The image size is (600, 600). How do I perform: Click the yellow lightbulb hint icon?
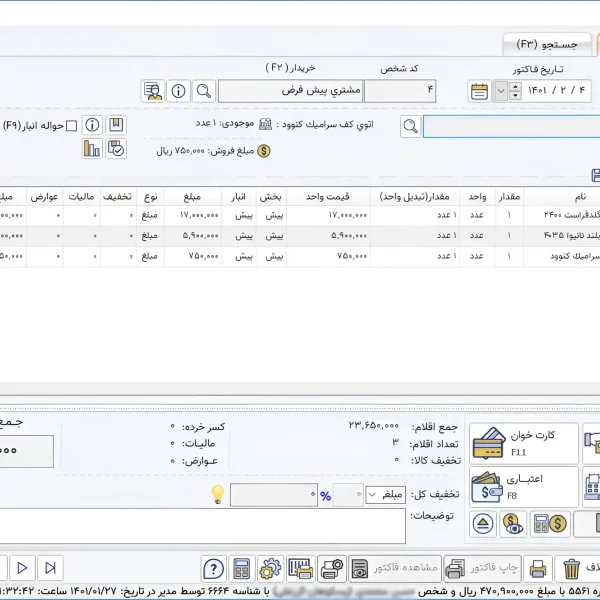tap(218, 494)
